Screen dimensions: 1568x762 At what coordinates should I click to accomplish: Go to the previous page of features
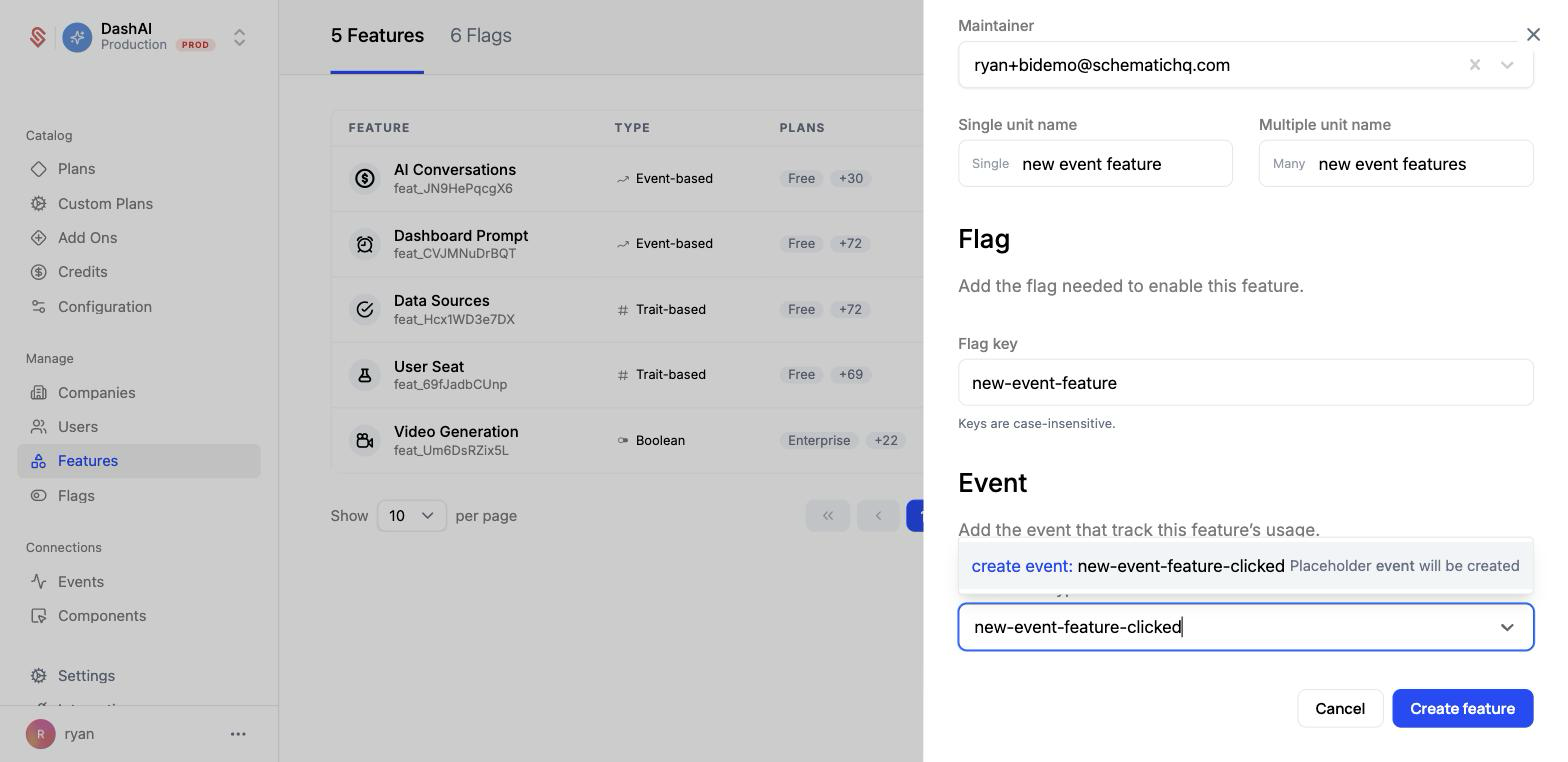click(x=878, y=516)
